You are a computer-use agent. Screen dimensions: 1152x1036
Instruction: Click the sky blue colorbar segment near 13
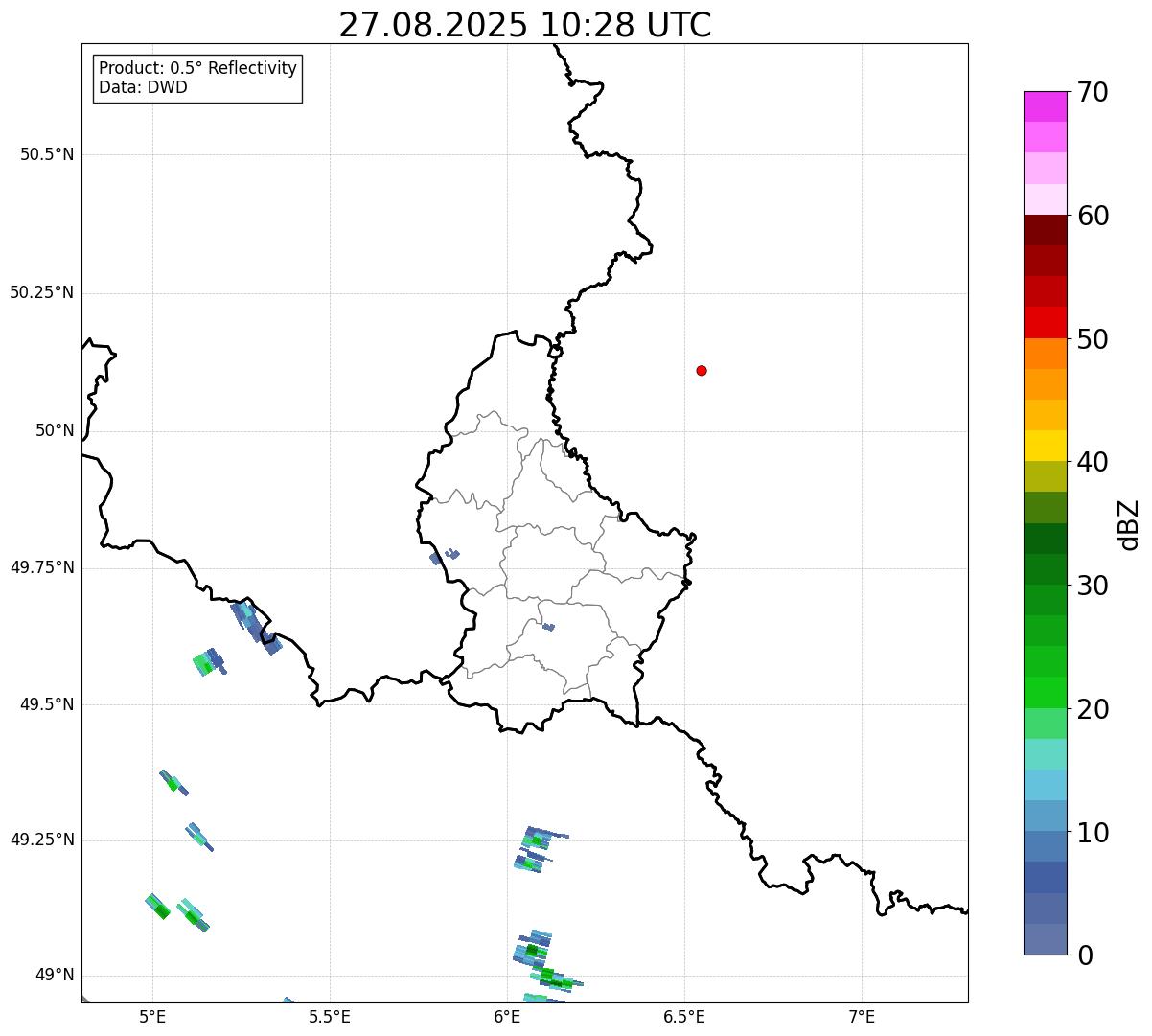[x=1045, y=785]
